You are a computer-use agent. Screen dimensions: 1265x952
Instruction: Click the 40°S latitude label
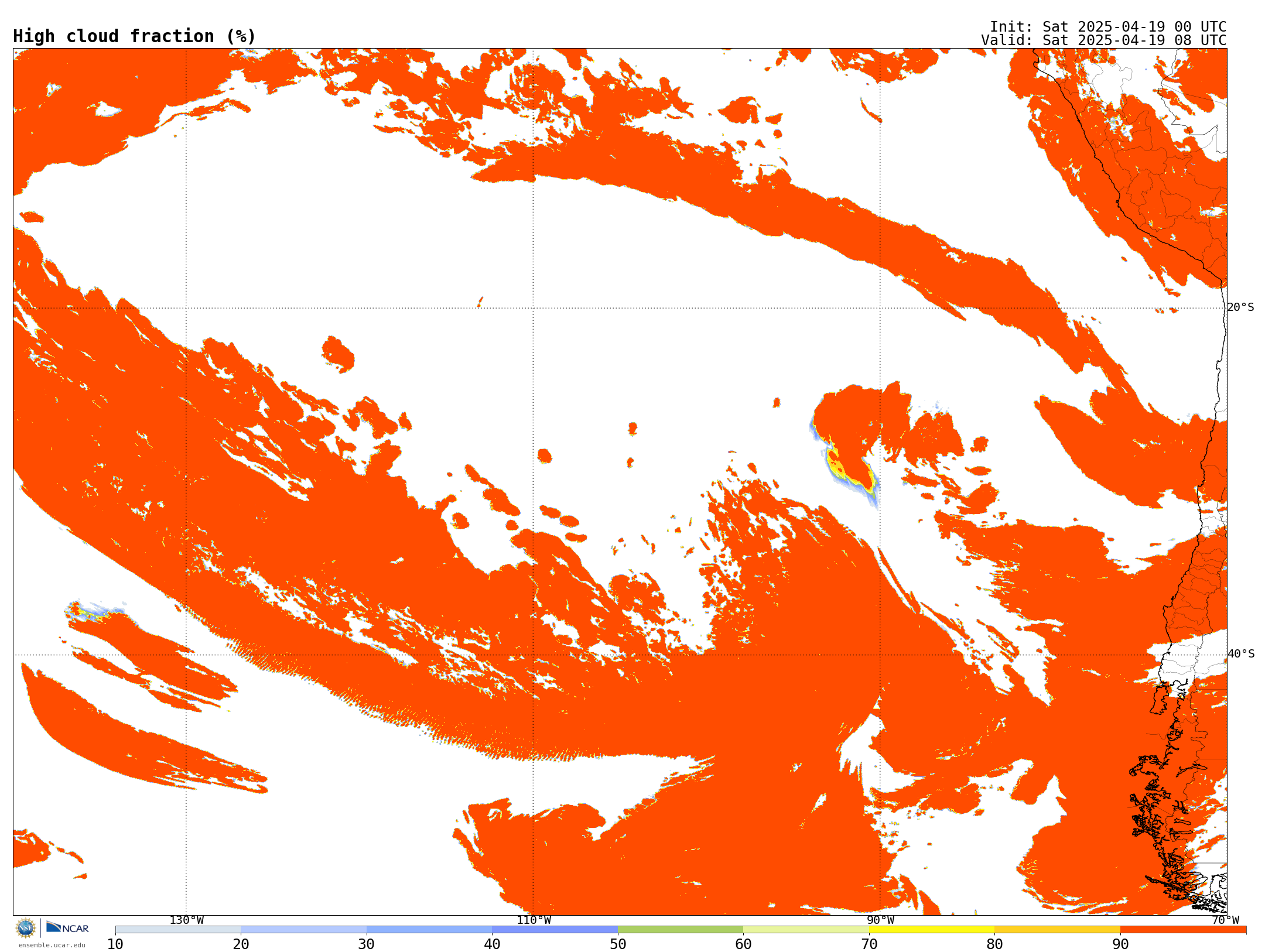1240,654
